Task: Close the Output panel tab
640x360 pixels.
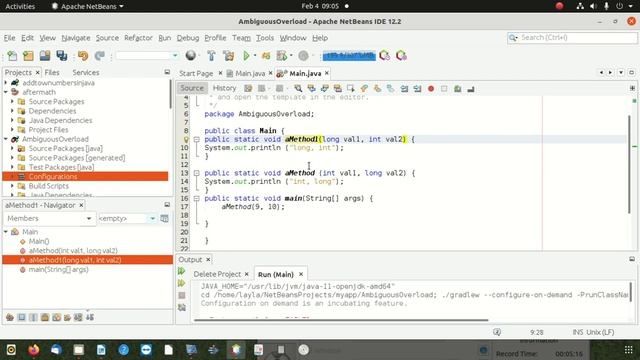Action: pyautogui.click(x=208, y=260)
